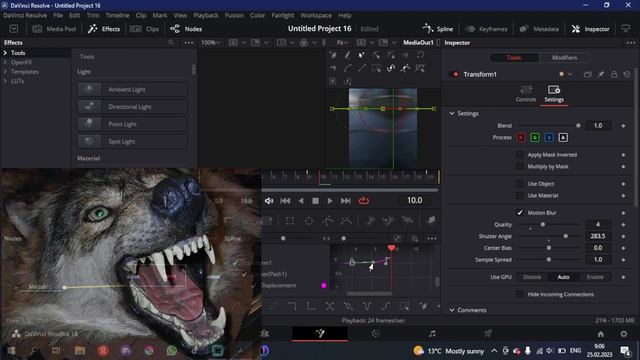Open the Transform1 color dot dropdown arrow
640x360 pixels.
(570, 74)
